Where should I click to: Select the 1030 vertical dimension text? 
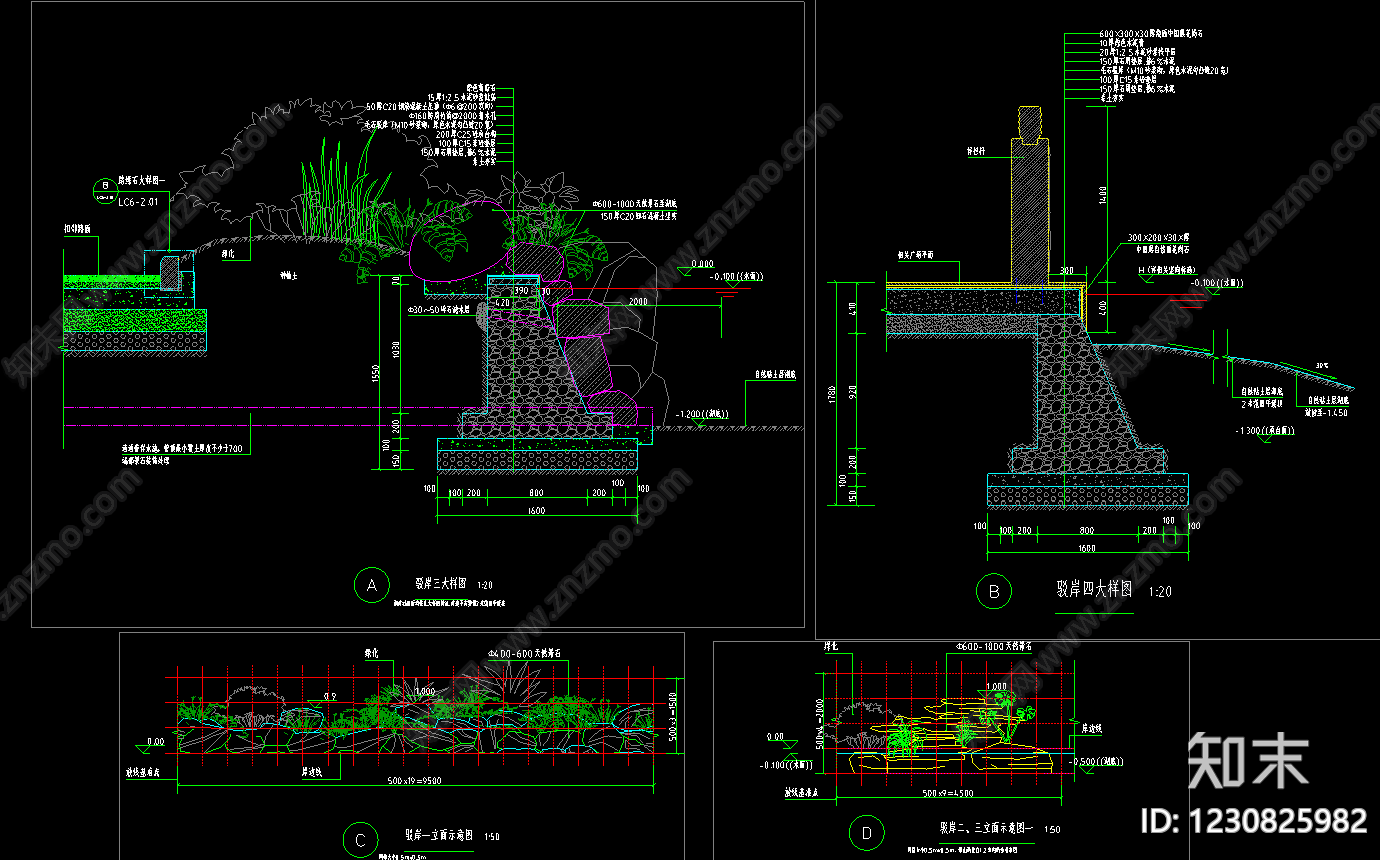(x=396, y=351)
